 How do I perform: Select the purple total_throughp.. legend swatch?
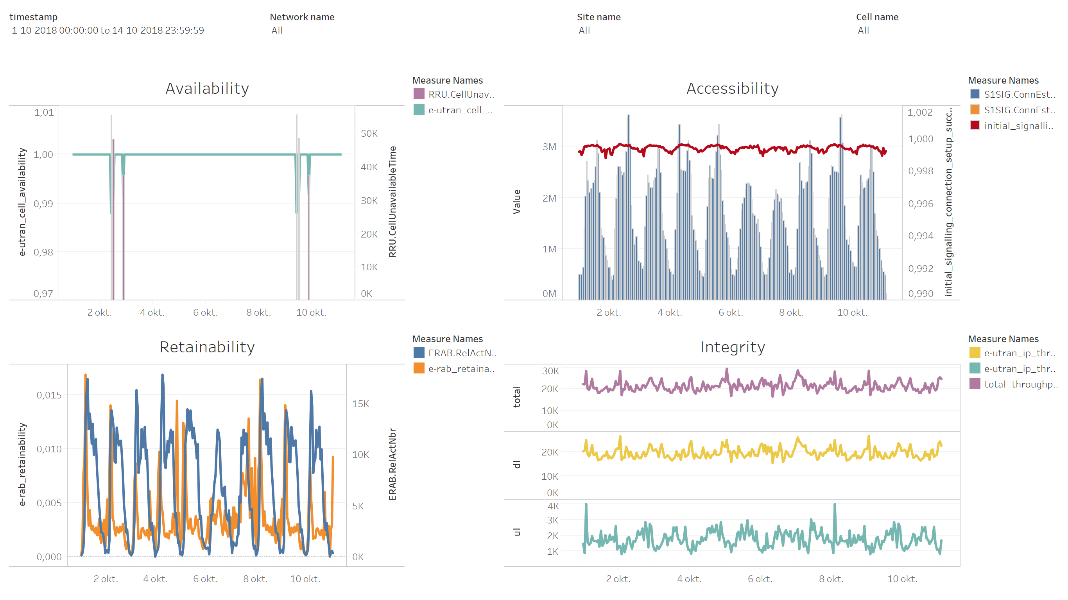(x=975, y=384)
